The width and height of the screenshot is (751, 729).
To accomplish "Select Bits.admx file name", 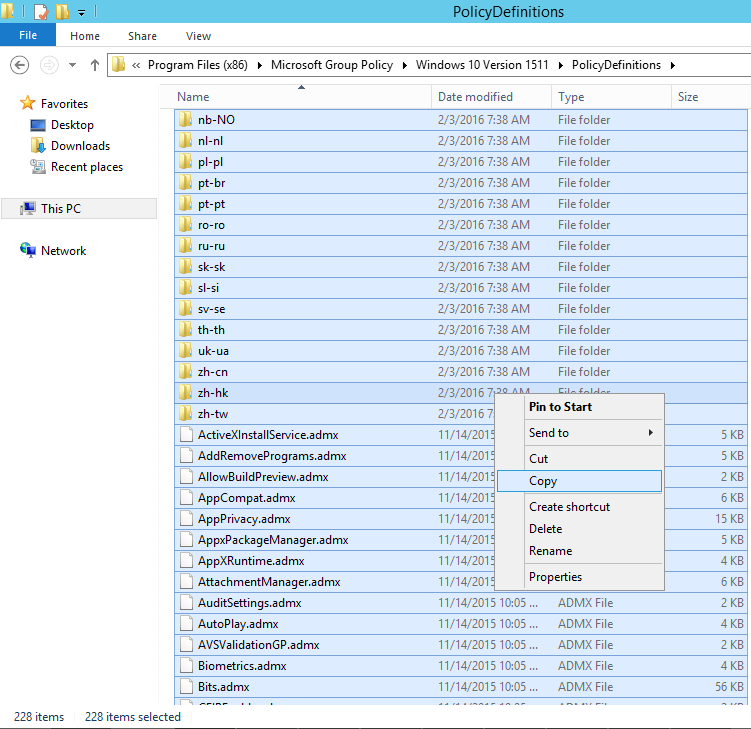I will (224, 687).
